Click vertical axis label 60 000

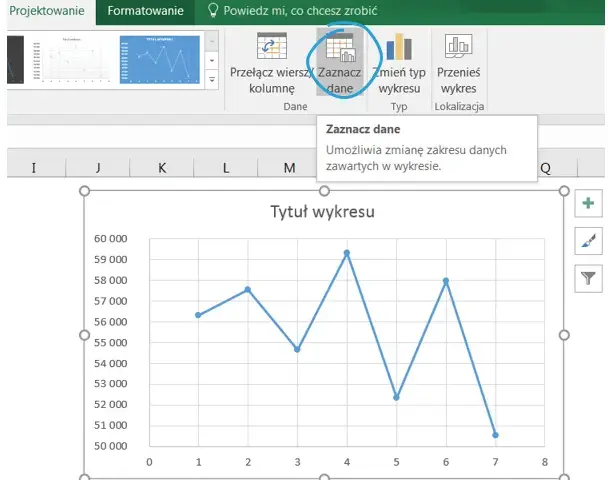(x=111, y=238)
